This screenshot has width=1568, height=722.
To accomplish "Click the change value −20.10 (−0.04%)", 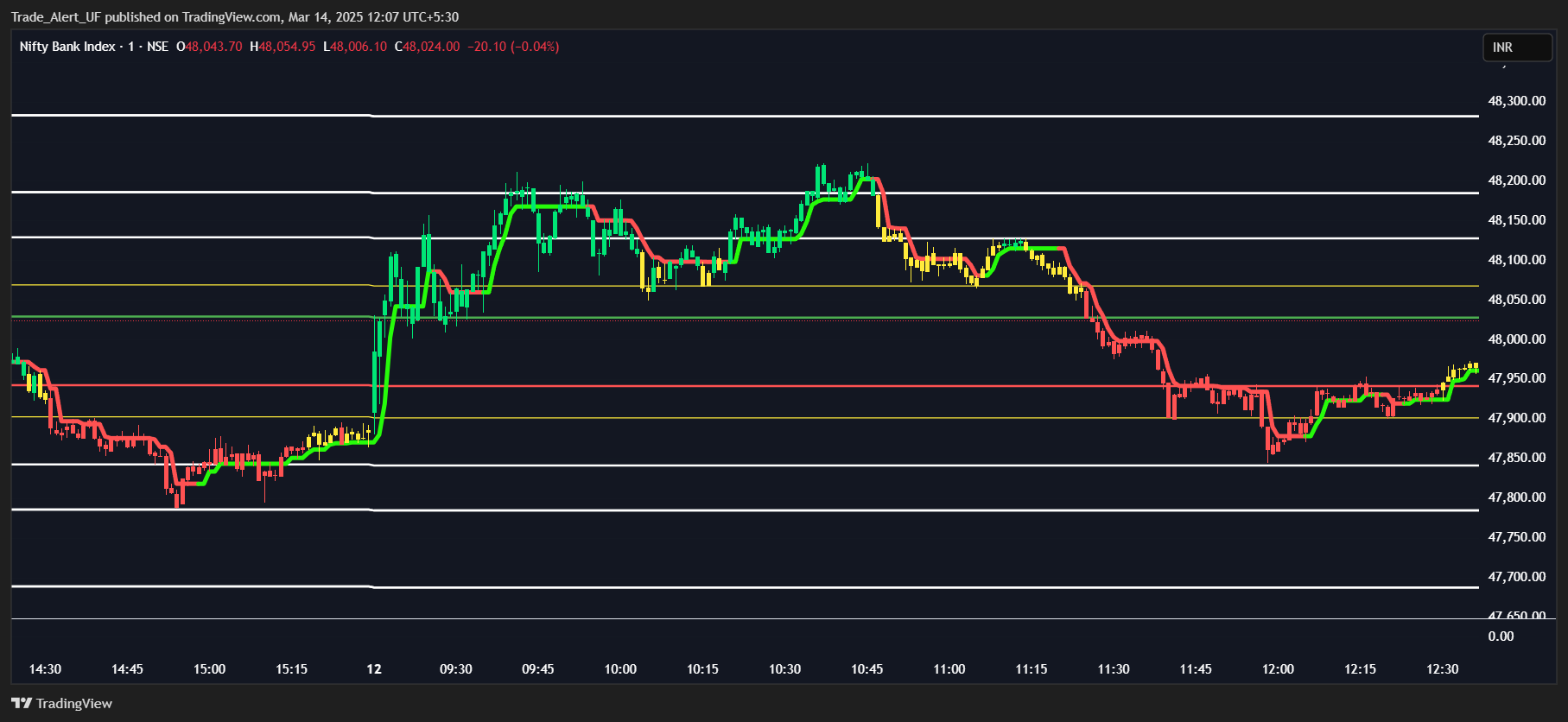I will click(513, 47).
